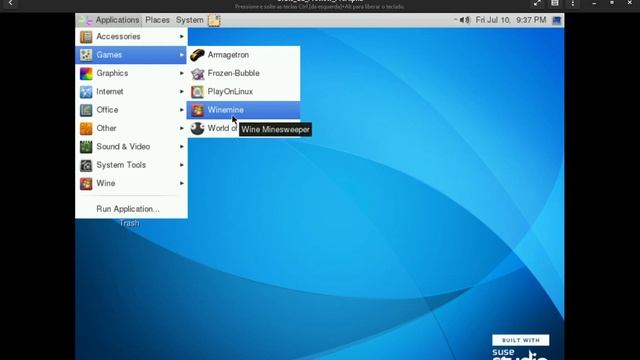640x360 pixels.
Task: Click the Office category icon
Action: pyautogui.click(x=86, y=110)
